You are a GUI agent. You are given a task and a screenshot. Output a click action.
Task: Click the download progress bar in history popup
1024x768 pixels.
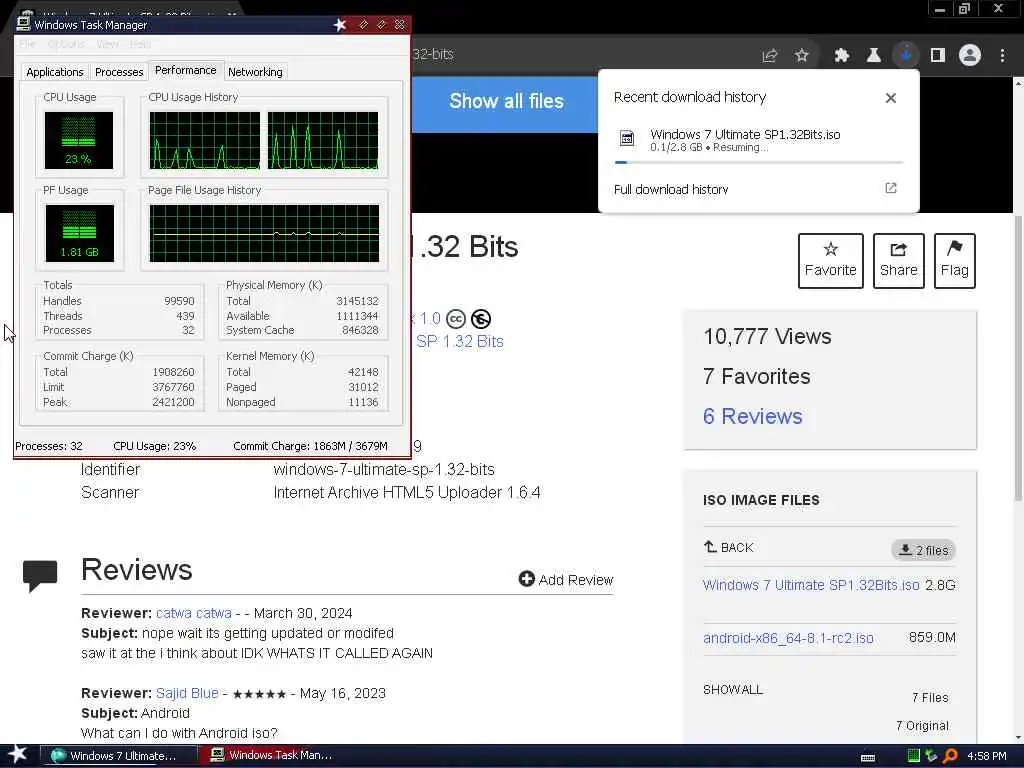point(758,162)
